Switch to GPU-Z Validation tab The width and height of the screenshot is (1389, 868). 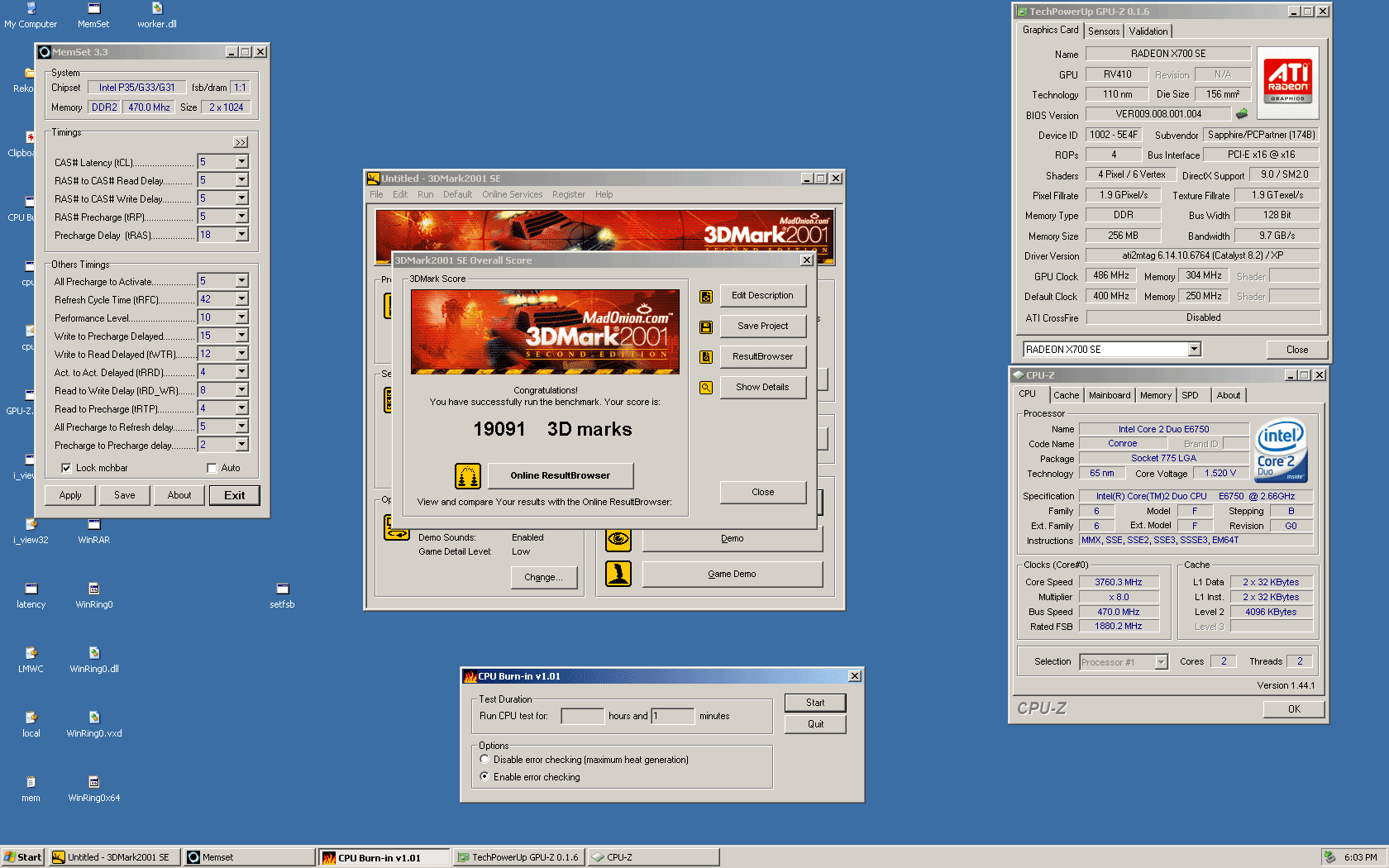coord(1148,31)
